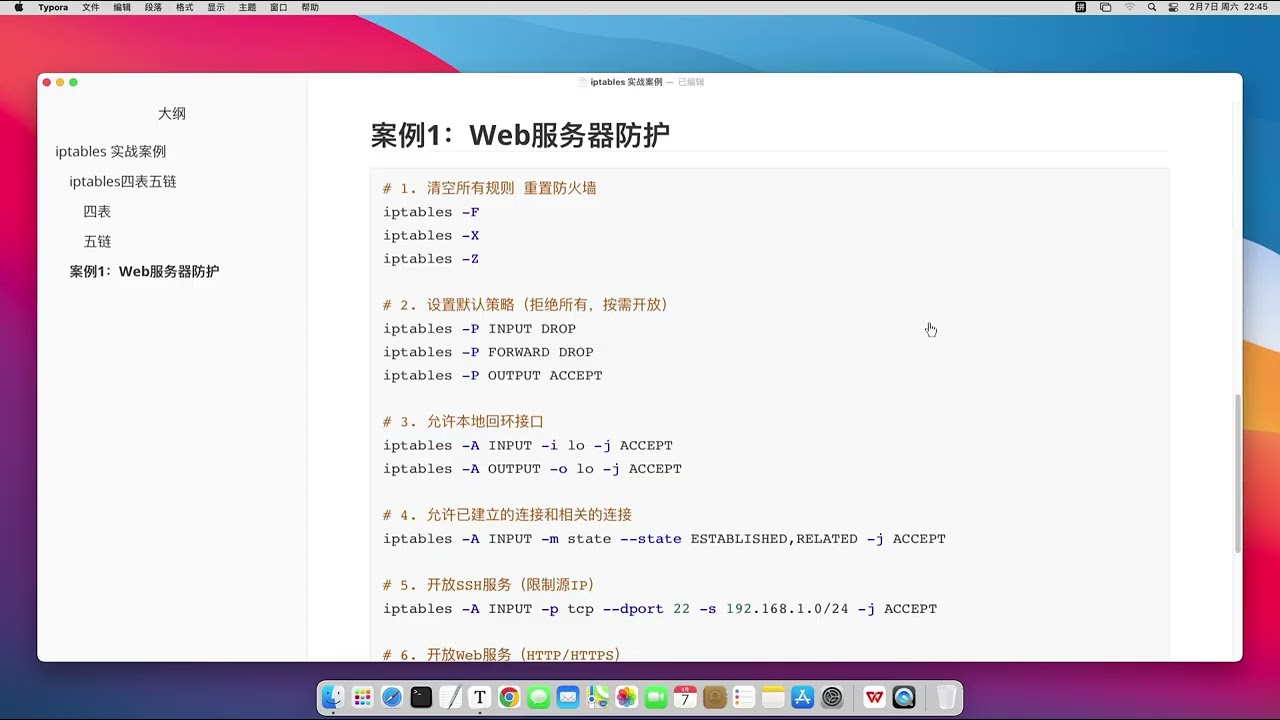Screen dimensions: 1280x720
Task: Open the 主题 menu
Action: [247, 7]
